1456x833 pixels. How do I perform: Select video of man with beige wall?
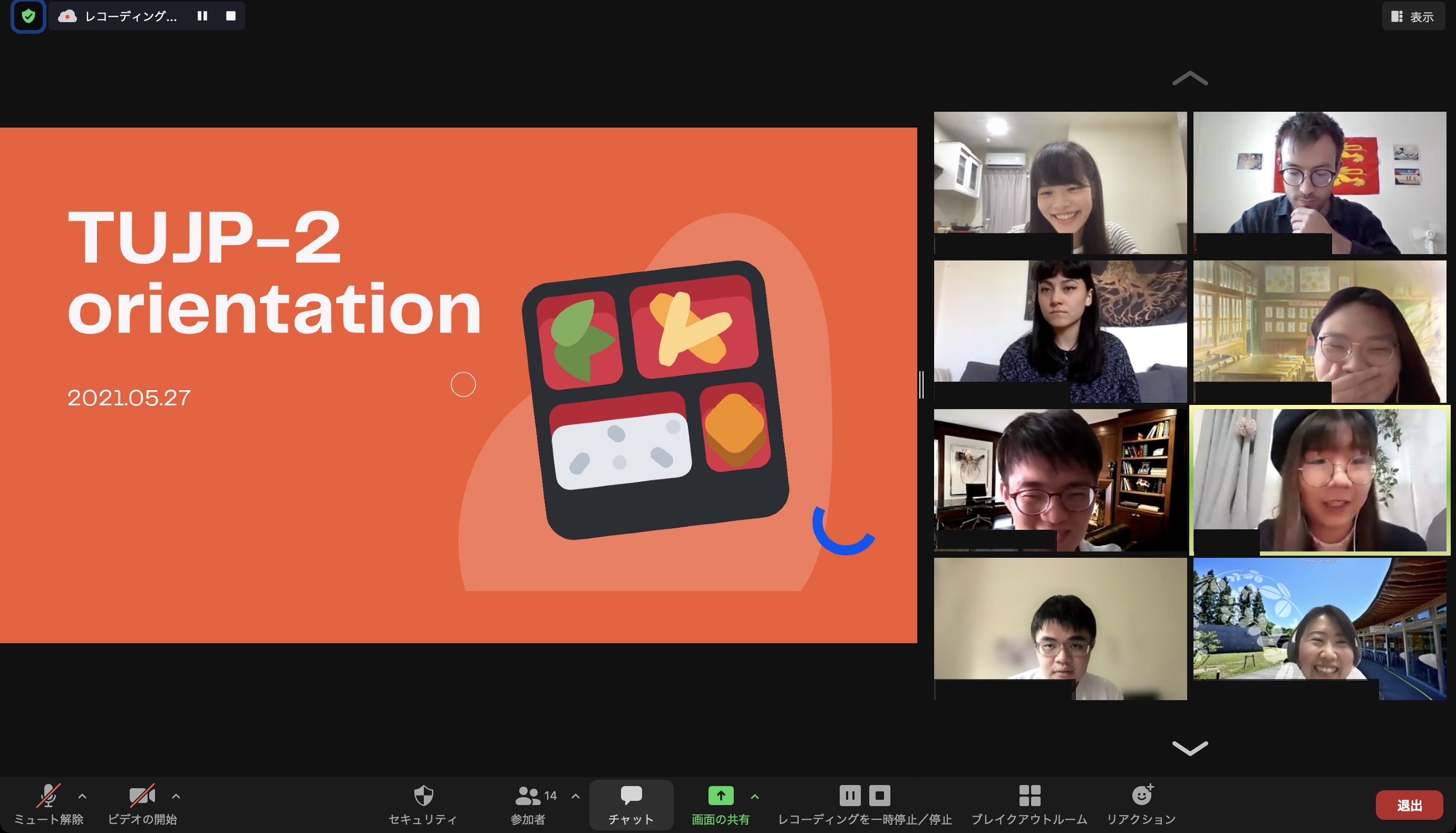[1060, 629]
